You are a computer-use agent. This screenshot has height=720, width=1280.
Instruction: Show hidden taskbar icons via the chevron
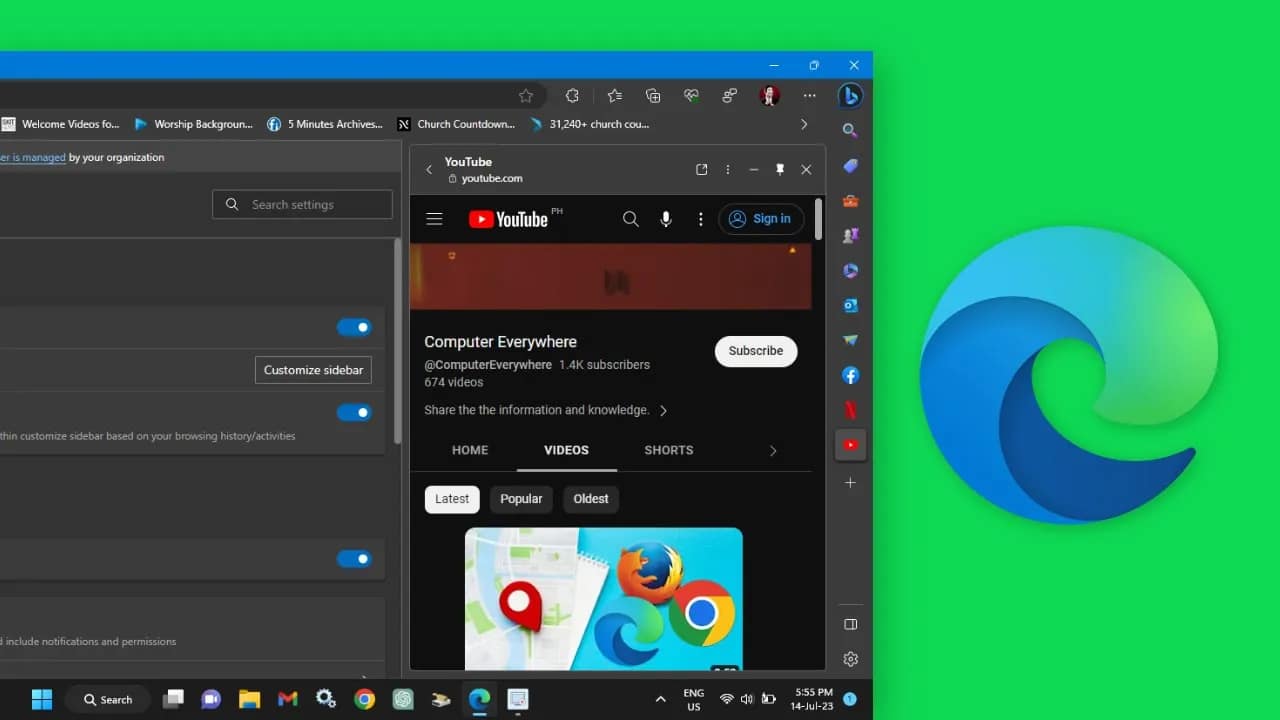[659, 699]
